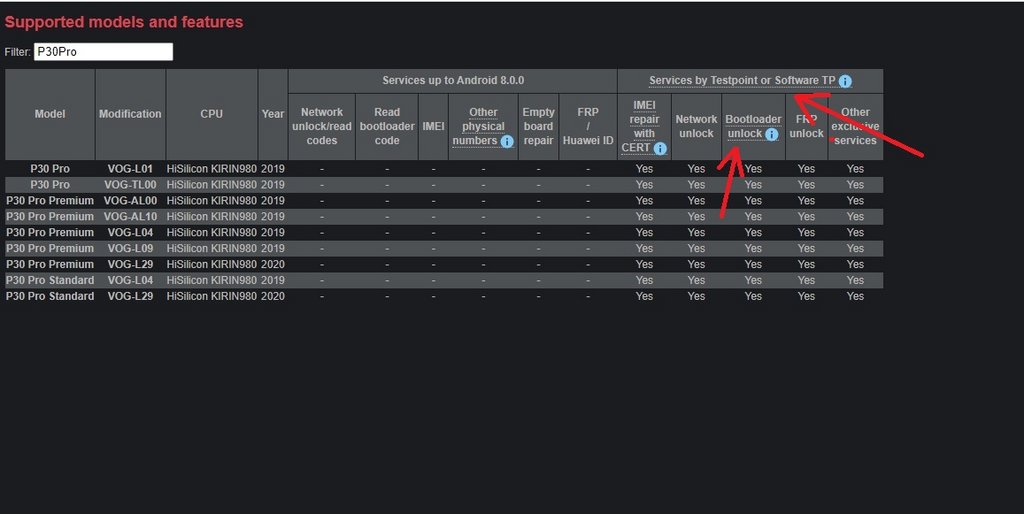Viewport: 1024px width, 514px height.
Task: Click info icon next to Other physical numbers
Action: (x=507, y=141)
